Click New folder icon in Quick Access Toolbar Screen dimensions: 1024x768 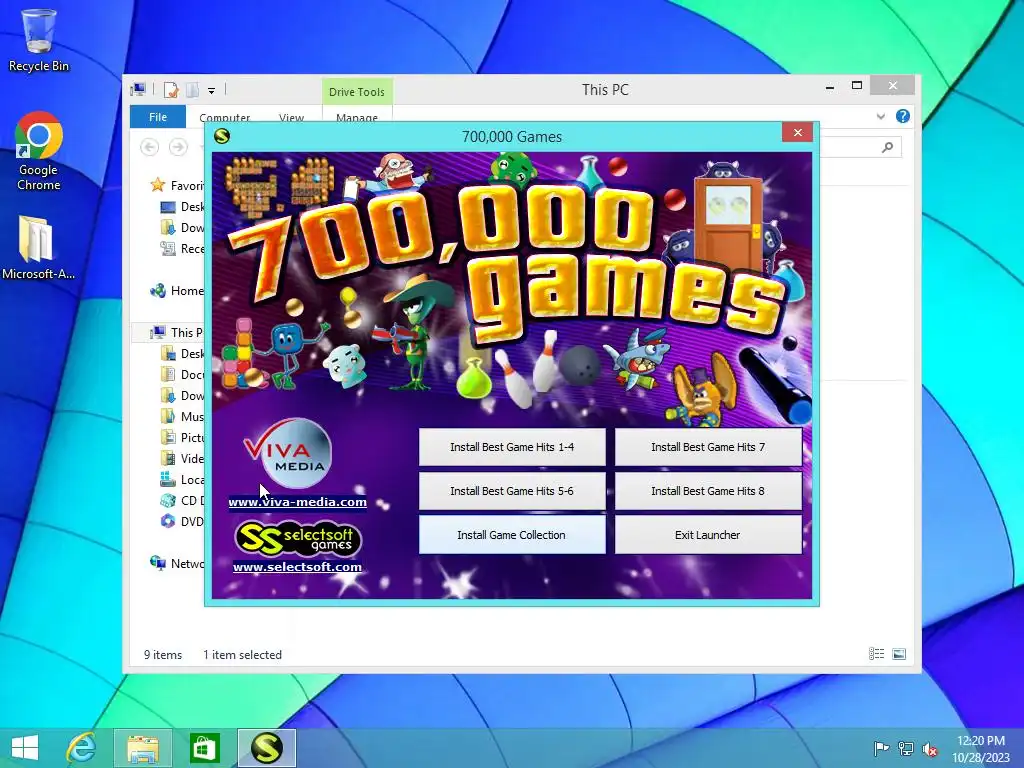pos(193,90)
